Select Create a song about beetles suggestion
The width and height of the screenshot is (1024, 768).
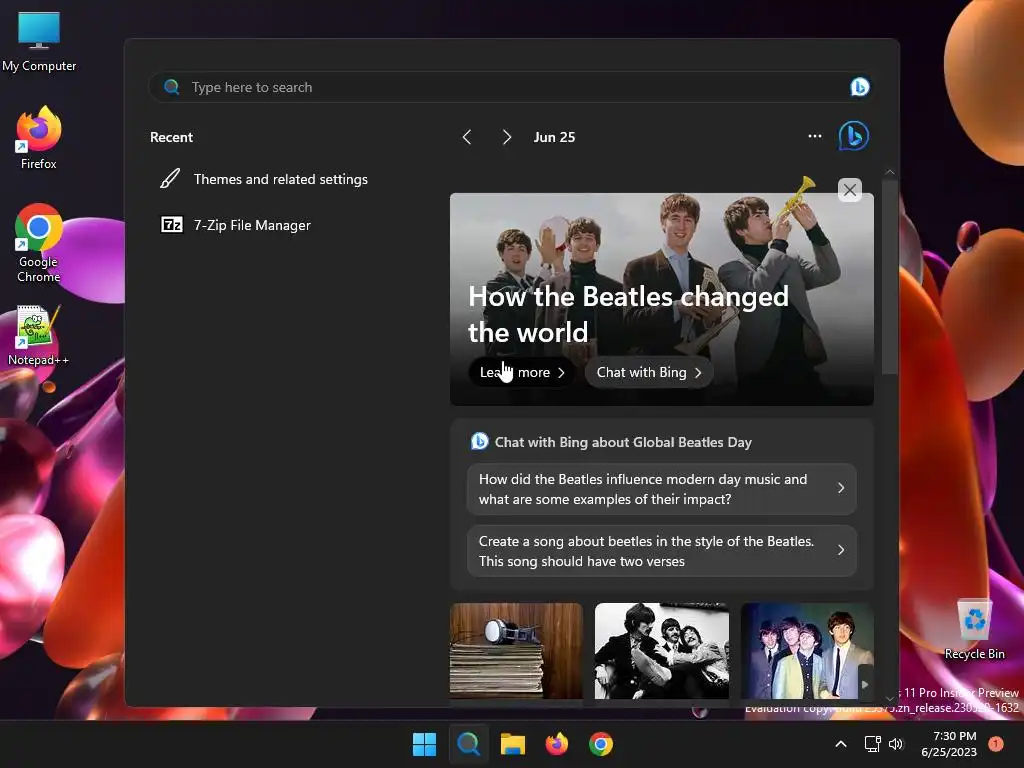662,551
